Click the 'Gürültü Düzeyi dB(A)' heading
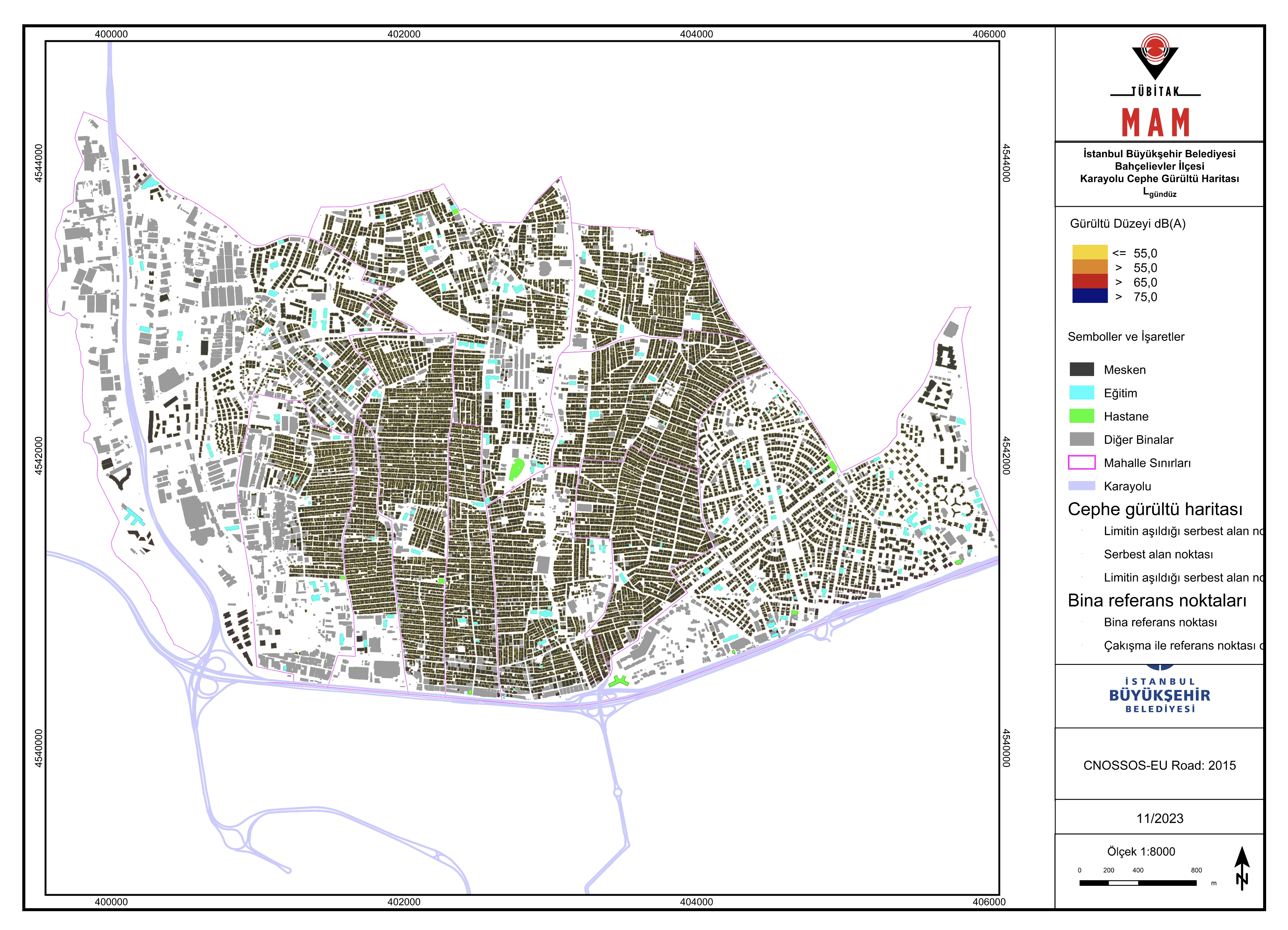This screenshot has height=930, width=1288. tap(1128, 224)
